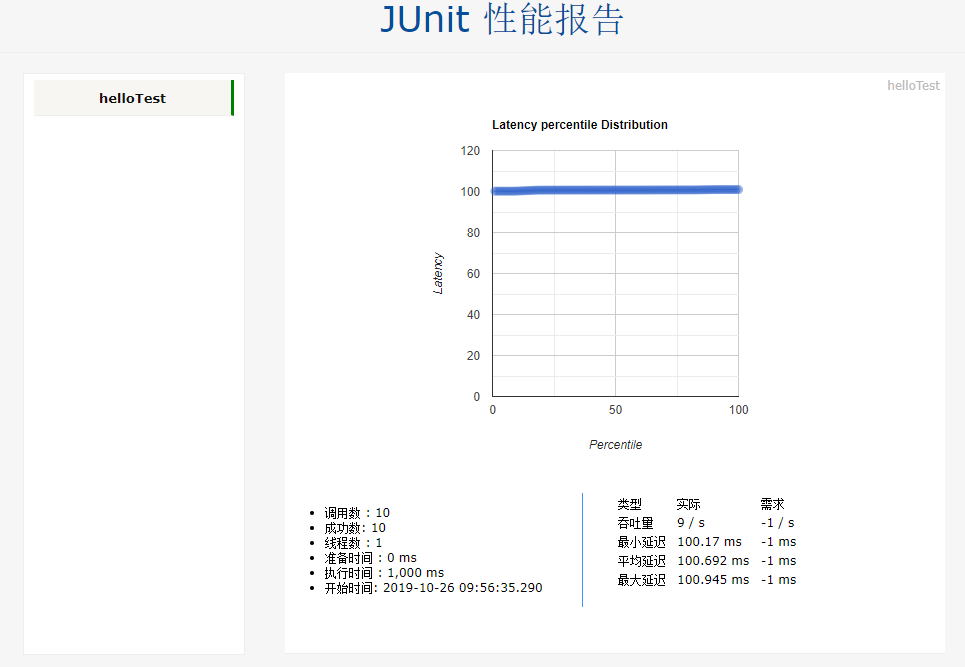Click the 实际 column header
This screenshot has height=667, width=965.
click(x=689, y=504)
